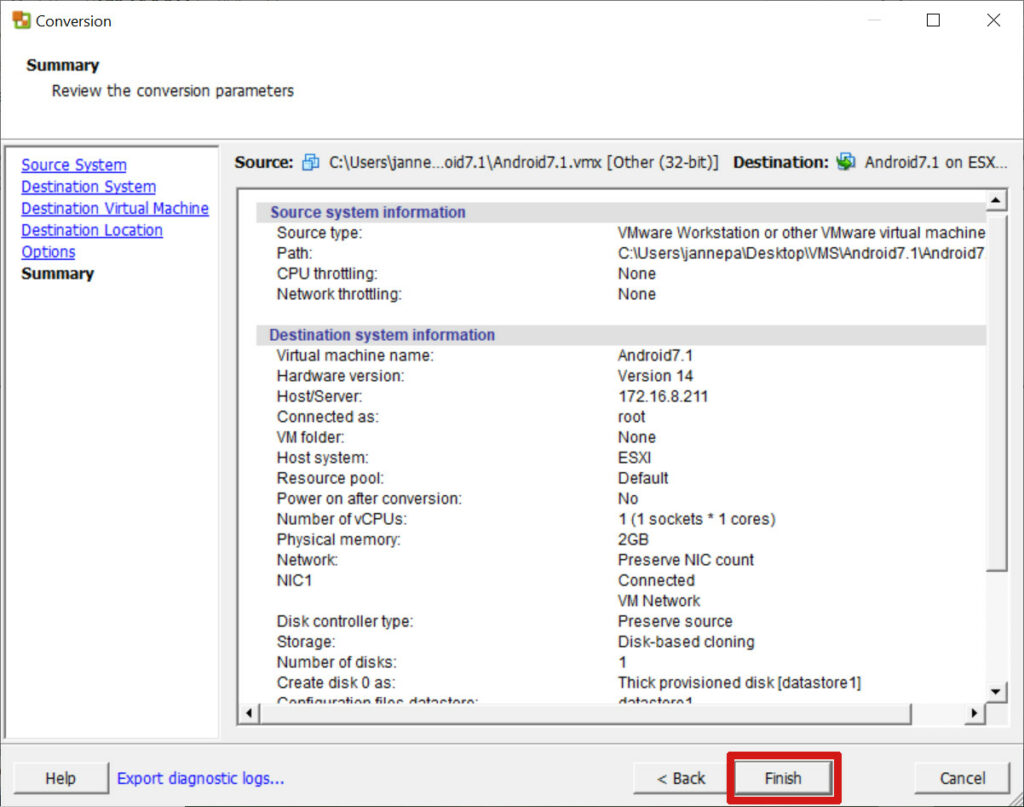Click the Source type value text

801,233
